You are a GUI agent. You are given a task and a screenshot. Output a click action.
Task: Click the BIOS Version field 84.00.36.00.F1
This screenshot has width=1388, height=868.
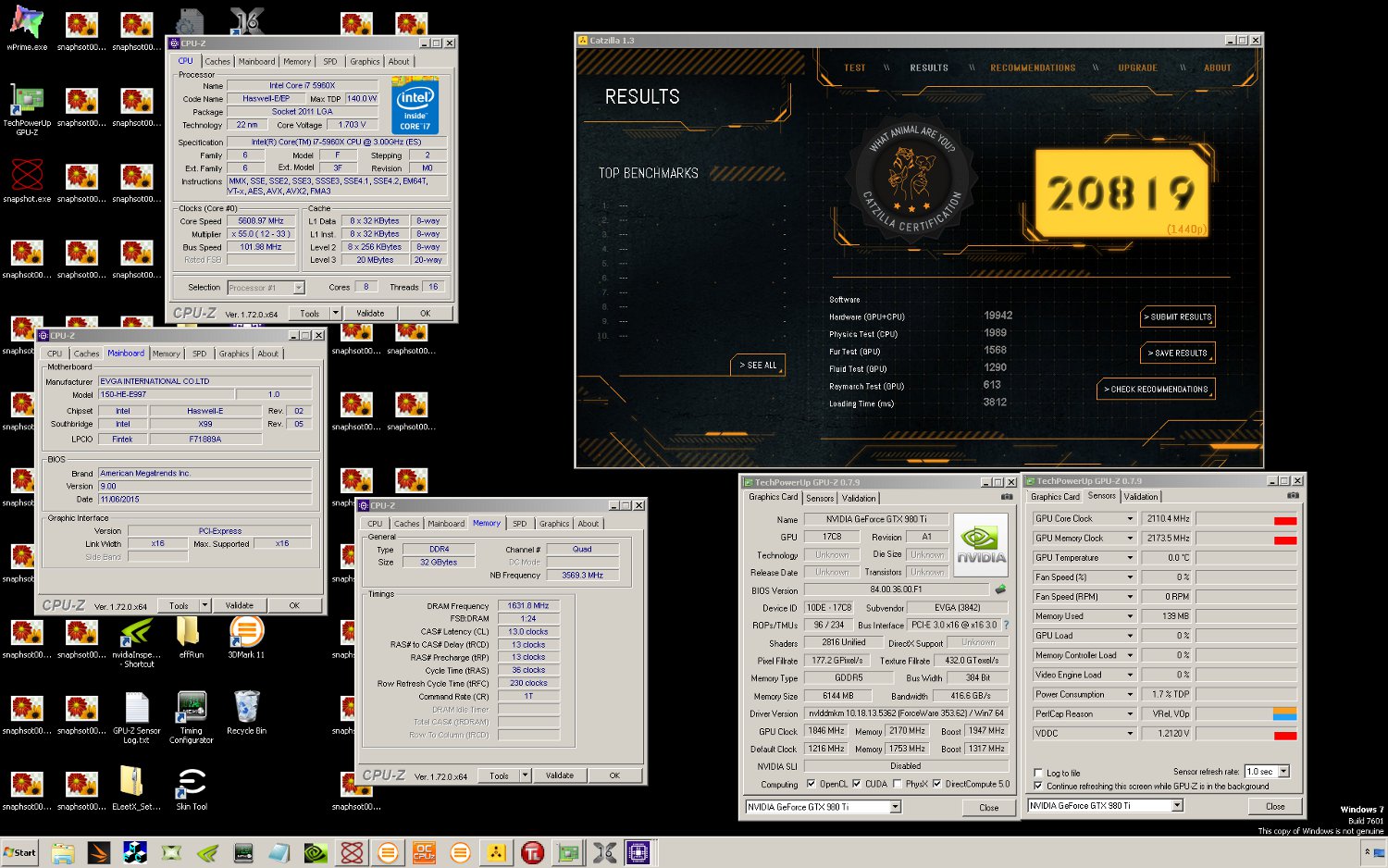coord(896,589)
